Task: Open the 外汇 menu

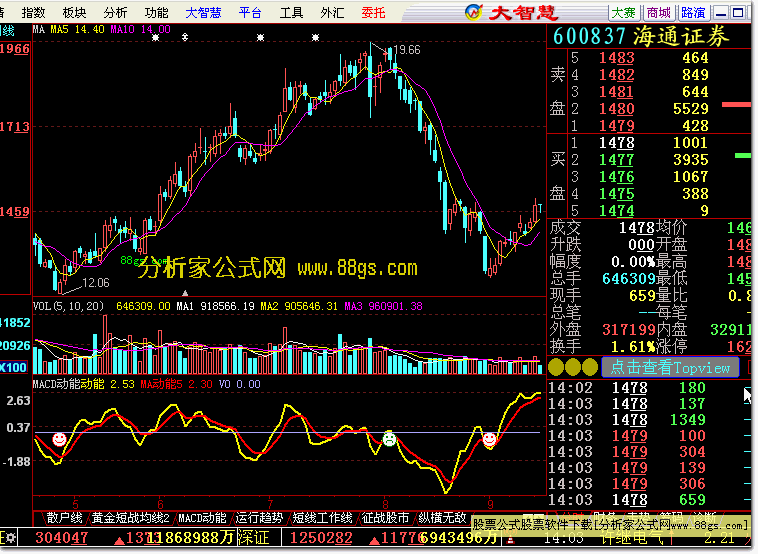Action: (x=332, y=13)
